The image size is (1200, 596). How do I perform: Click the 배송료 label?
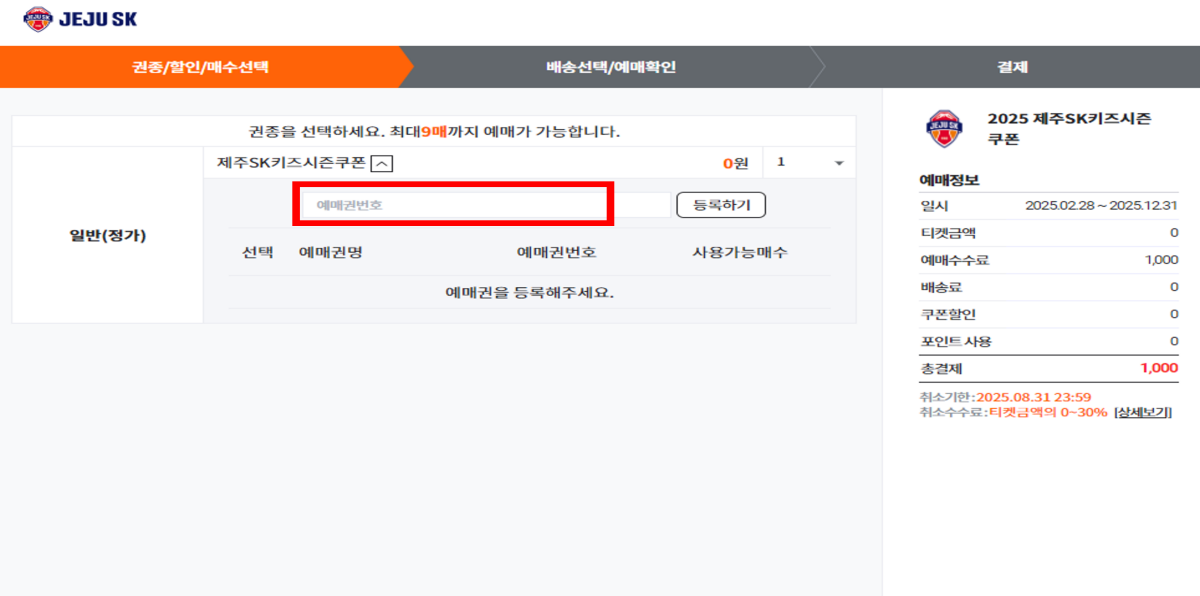(x=939, y=287)
